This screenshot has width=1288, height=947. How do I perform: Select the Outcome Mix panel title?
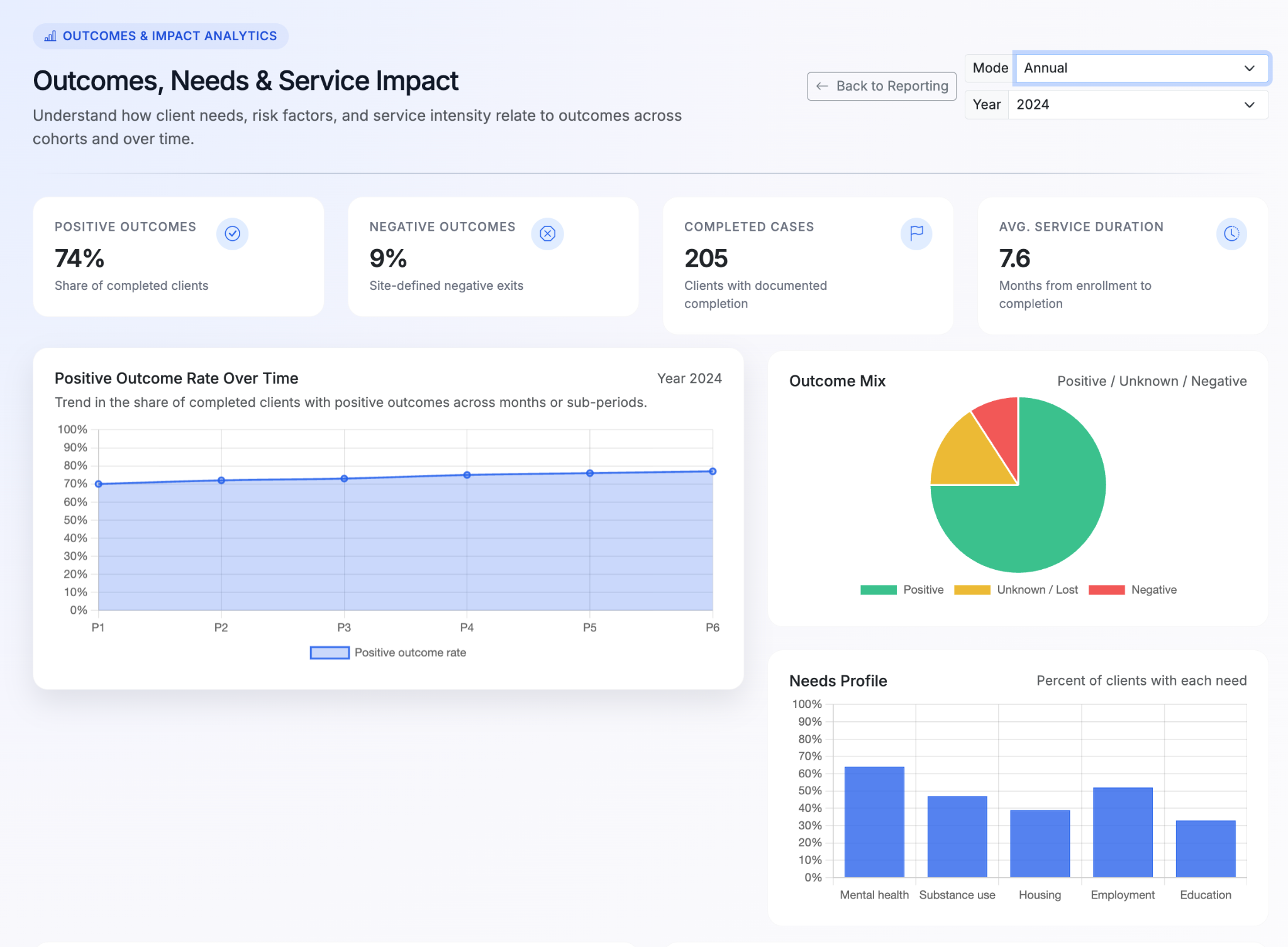tap(837, 380)
